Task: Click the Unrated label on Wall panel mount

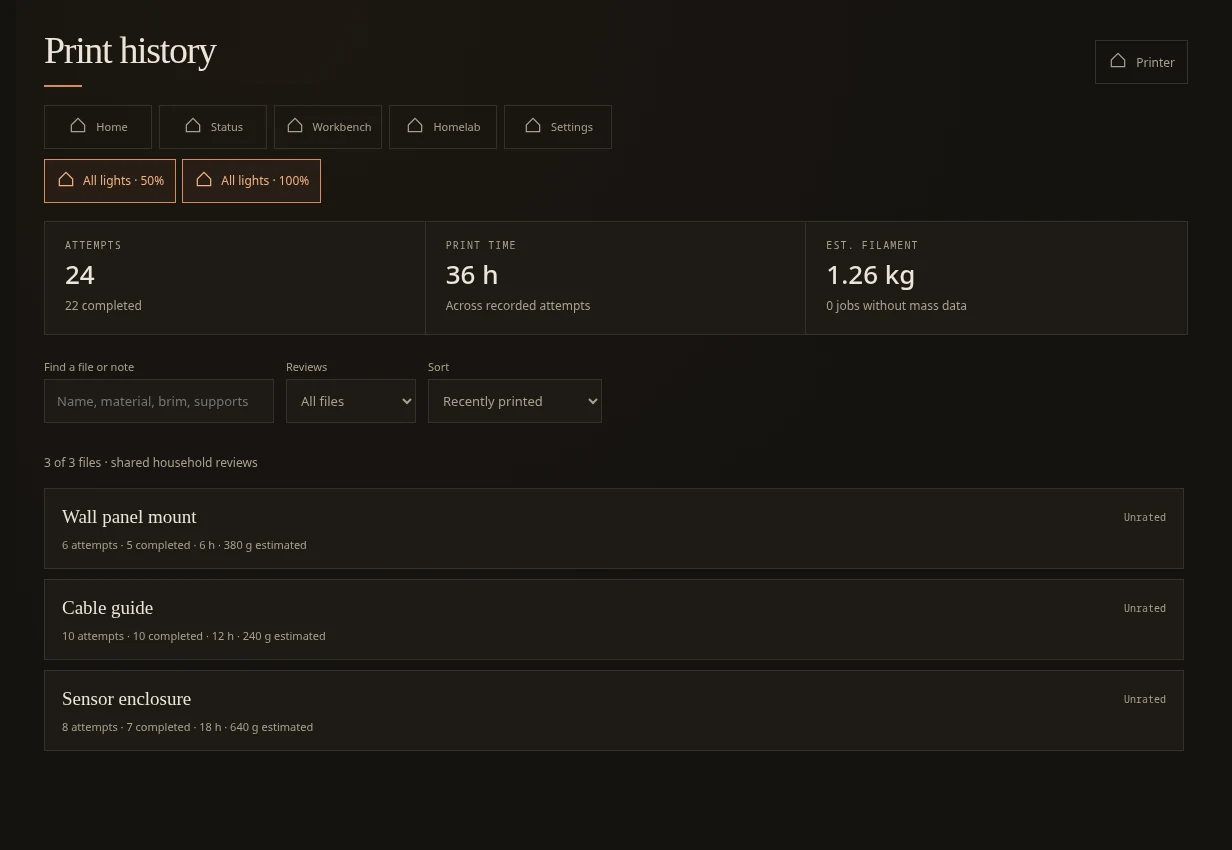Action: click(x=1145, y=517)
